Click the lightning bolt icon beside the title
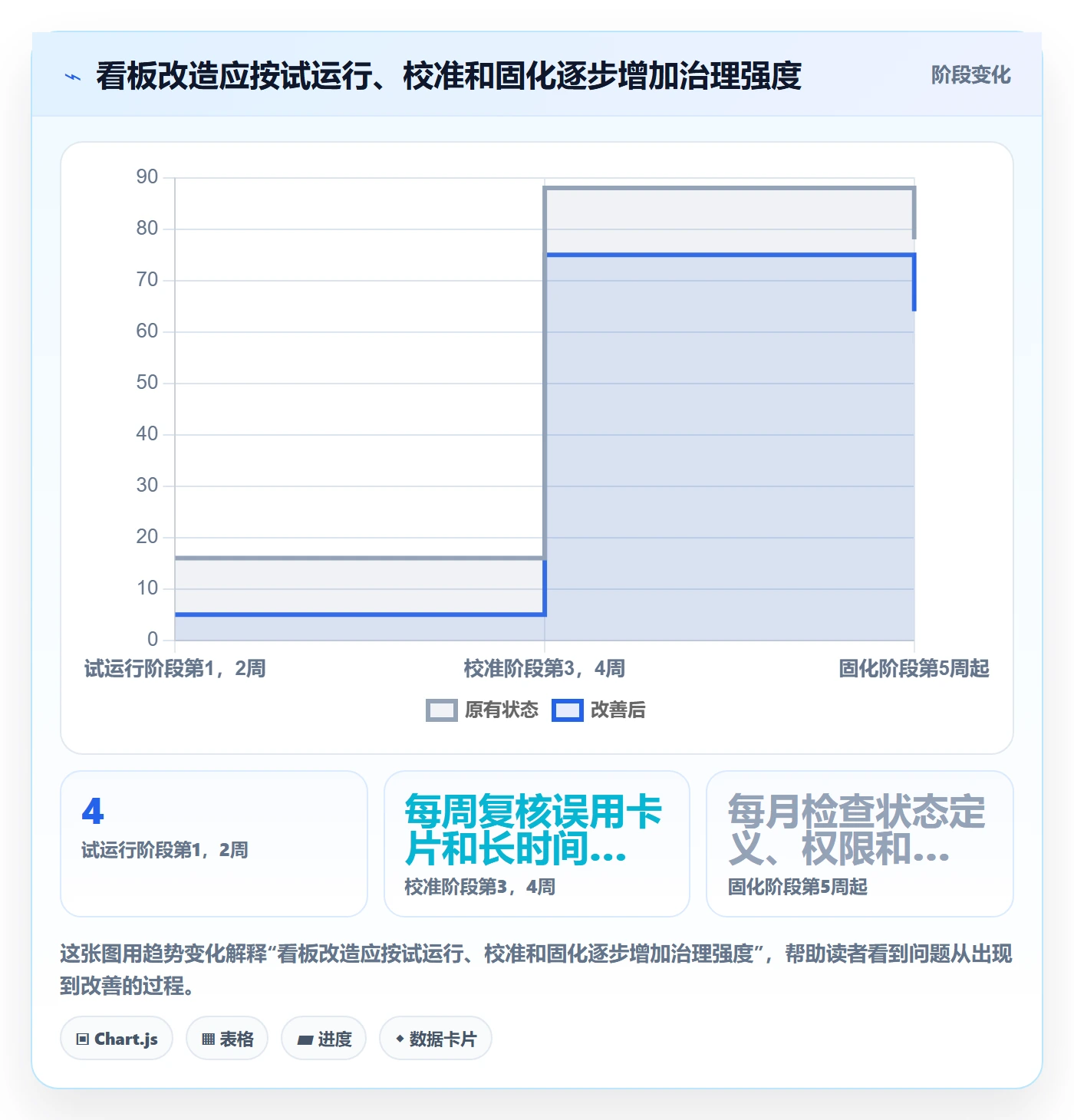The width and height of the screenshot is (1074, 1120). [73, 77]
